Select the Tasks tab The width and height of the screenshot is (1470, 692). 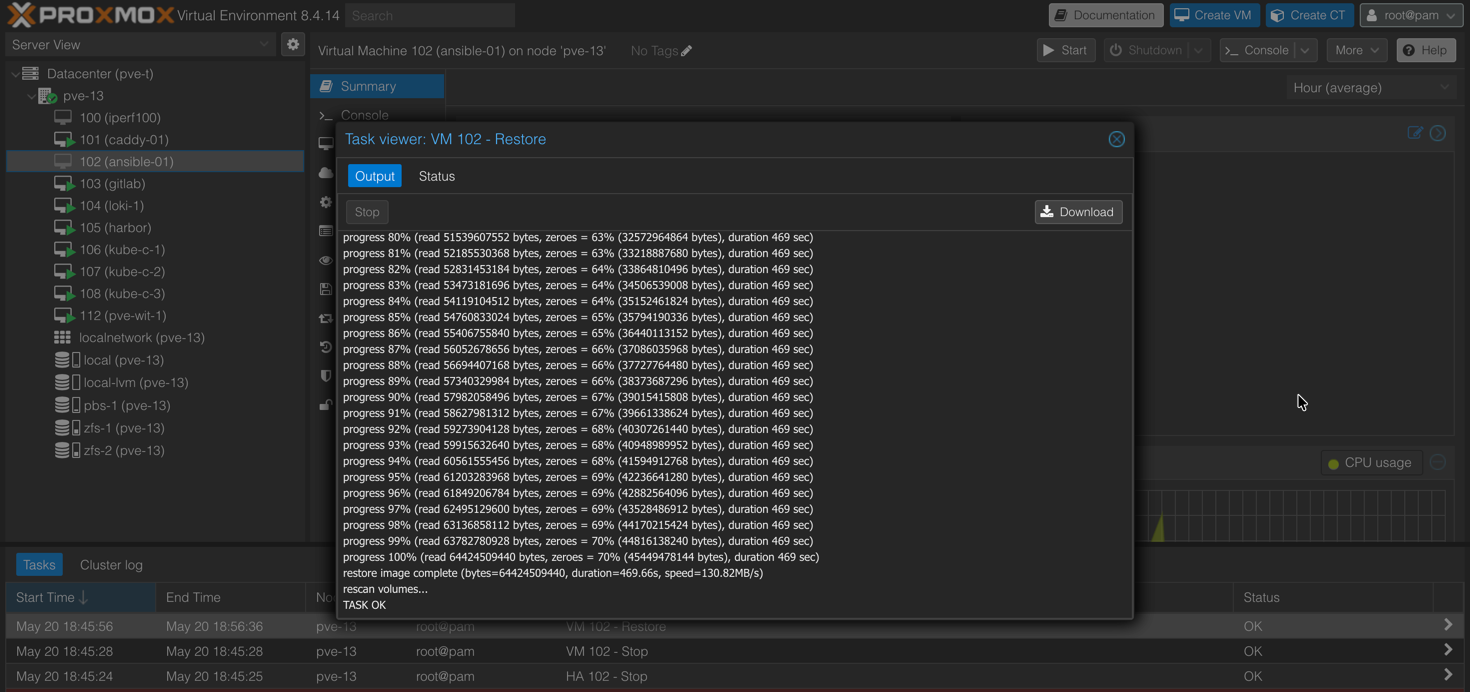pos(39,565)
